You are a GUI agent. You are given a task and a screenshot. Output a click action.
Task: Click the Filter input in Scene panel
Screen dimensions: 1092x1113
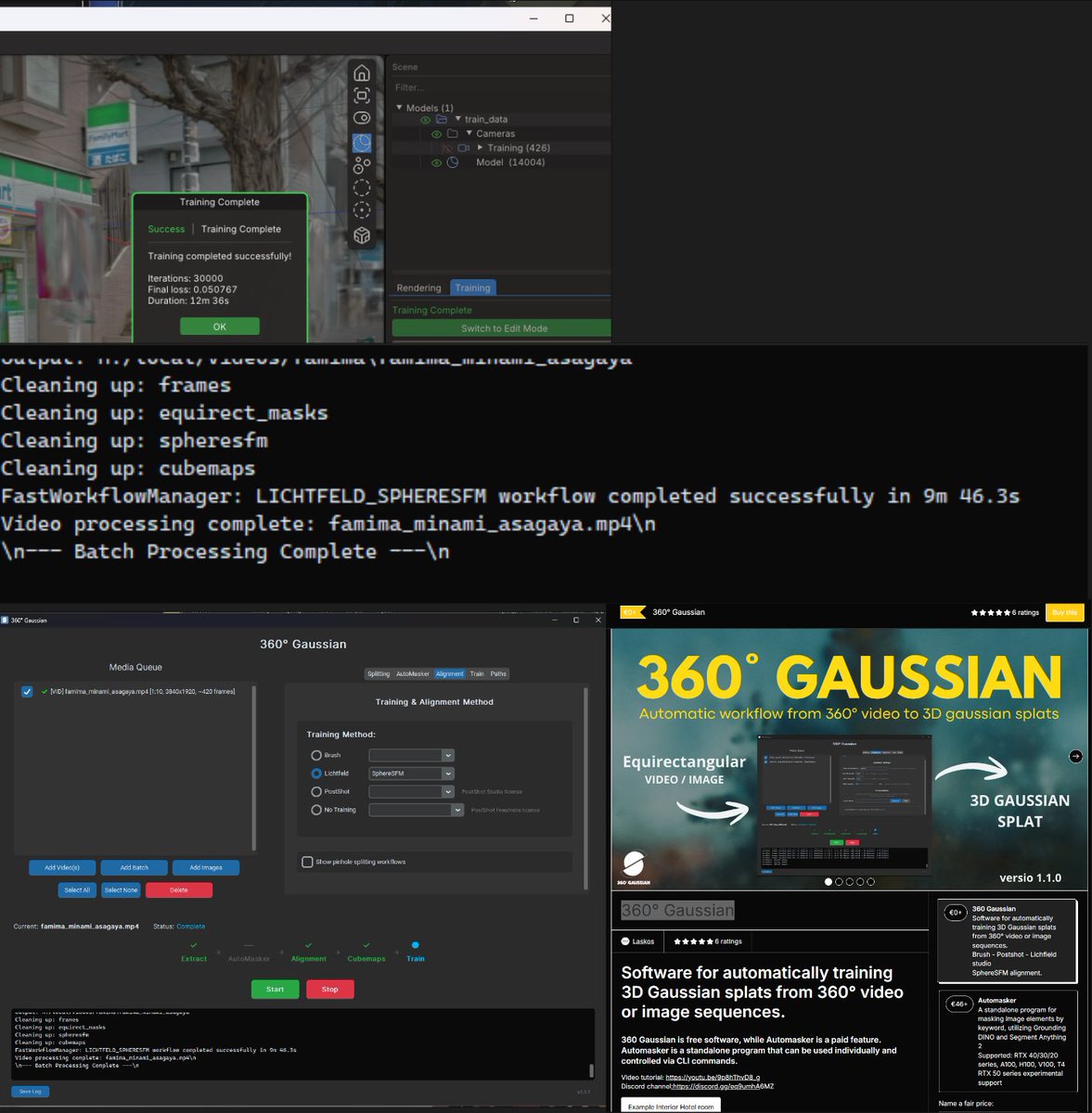[501, 87]
